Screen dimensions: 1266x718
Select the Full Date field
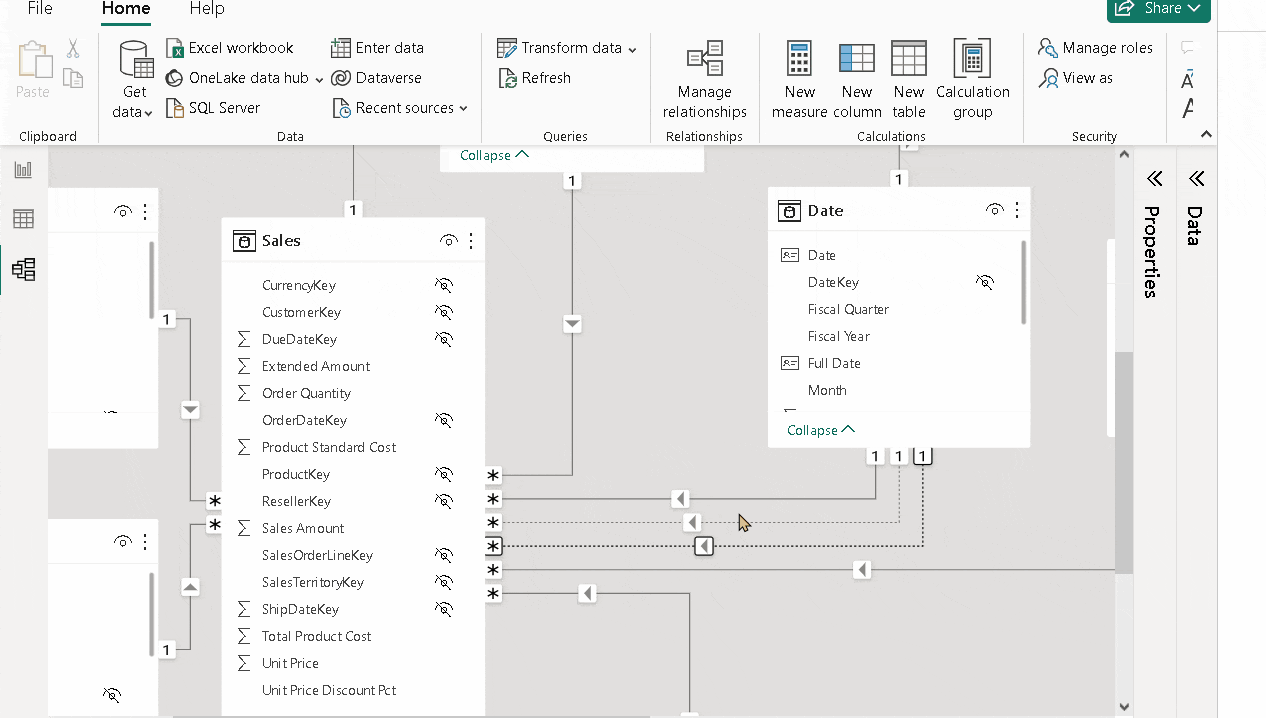coord(834,363)
